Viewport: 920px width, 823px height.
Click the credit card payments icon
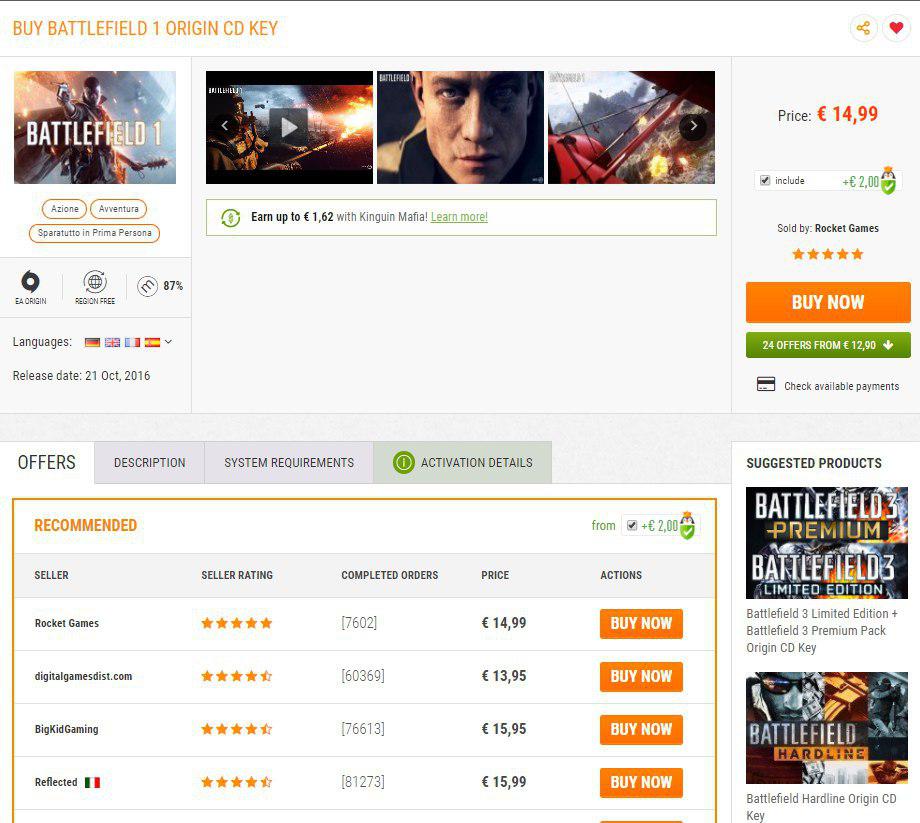[x=766, y=384]
